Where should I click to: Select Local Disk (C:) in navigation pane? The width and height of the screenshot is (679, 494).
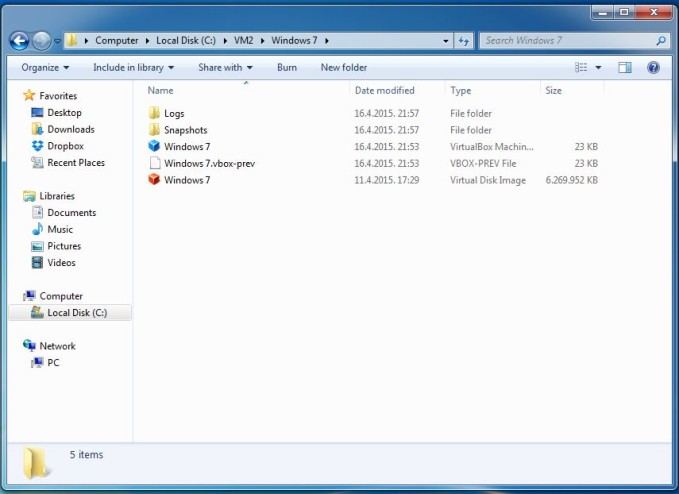70,313
